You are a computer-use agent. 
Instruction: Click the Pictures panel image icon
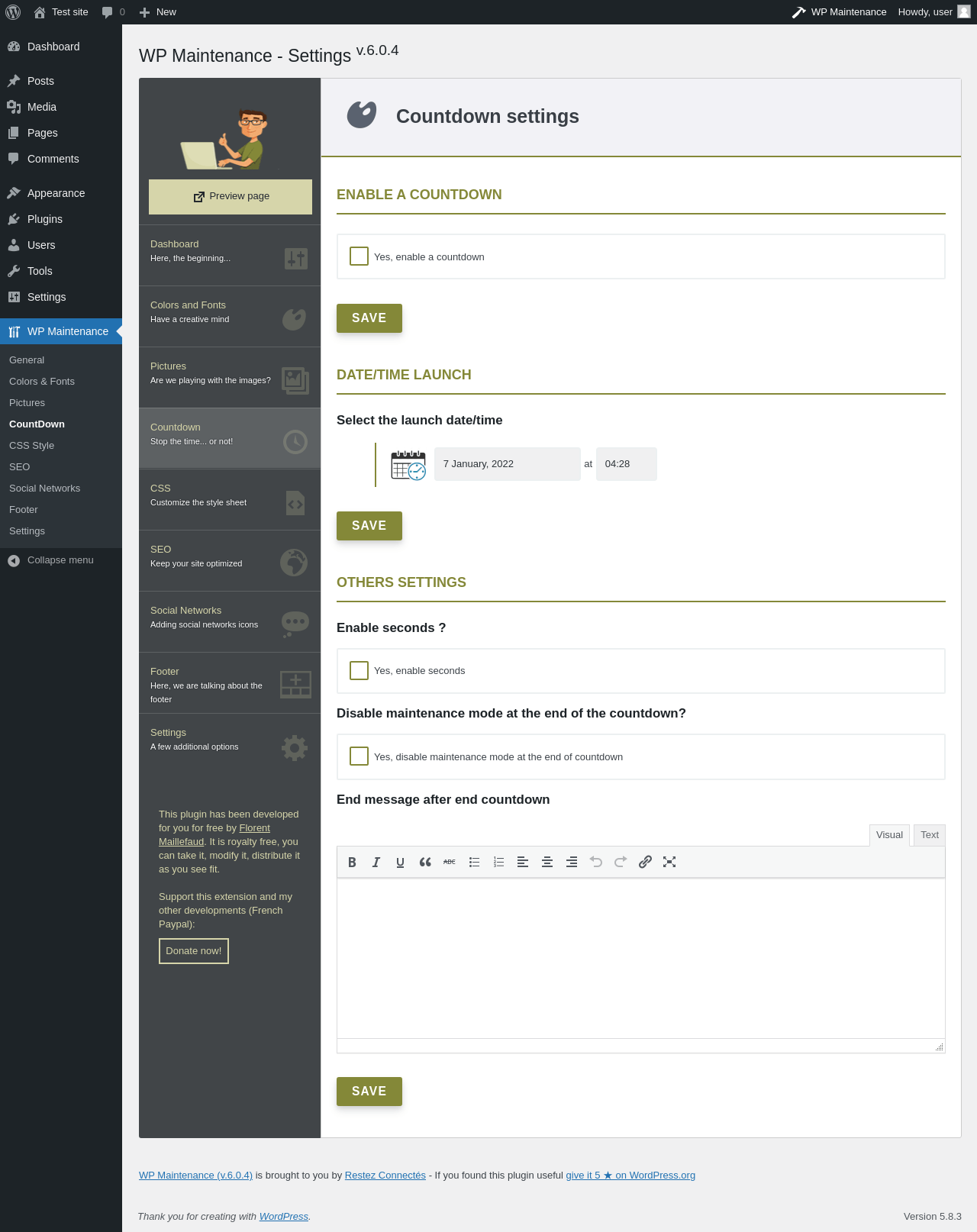pyautogui.click(x=295, y=381)
